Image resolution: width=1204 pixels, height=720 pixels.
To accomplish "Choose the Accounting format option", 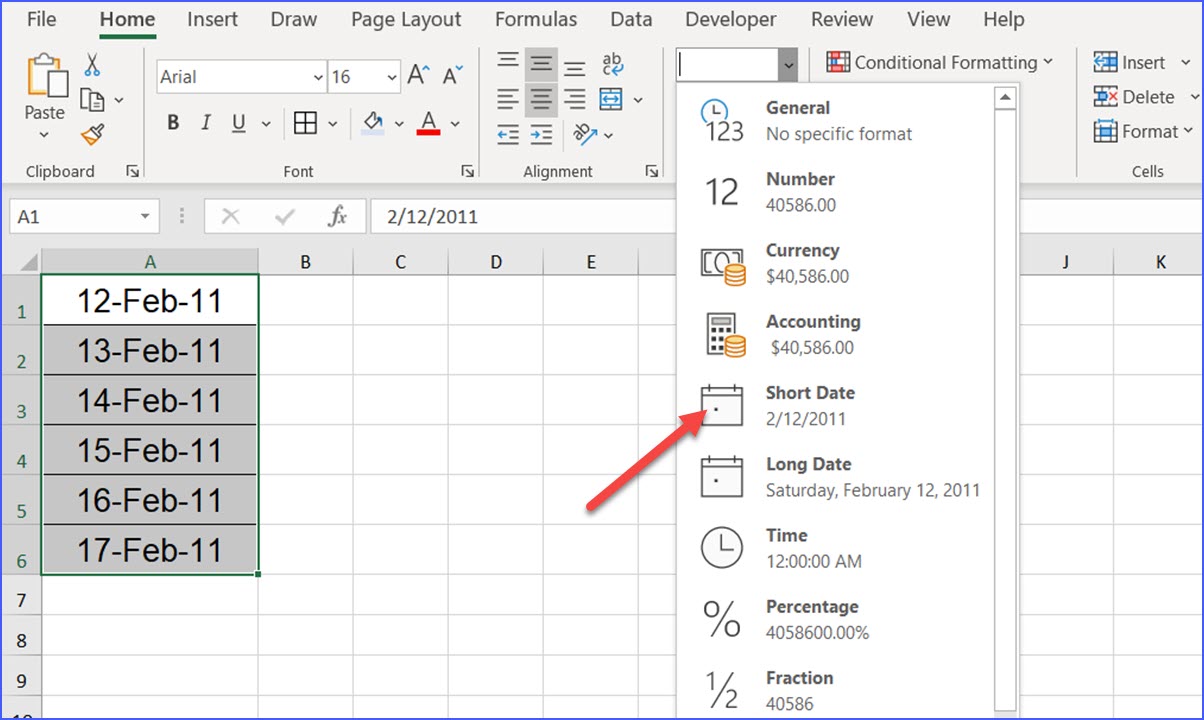I will point(836,334).
